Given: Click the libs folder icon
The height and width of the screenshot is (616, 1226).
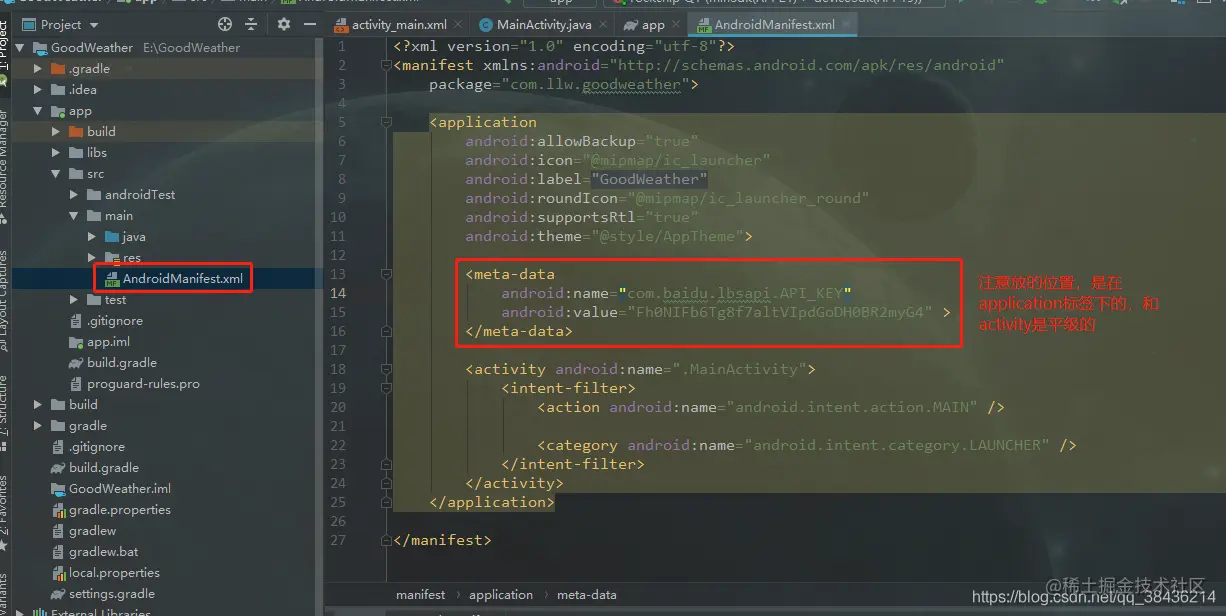Looking at the screenshot, I should pyautogui.click(x=77, y=153).
